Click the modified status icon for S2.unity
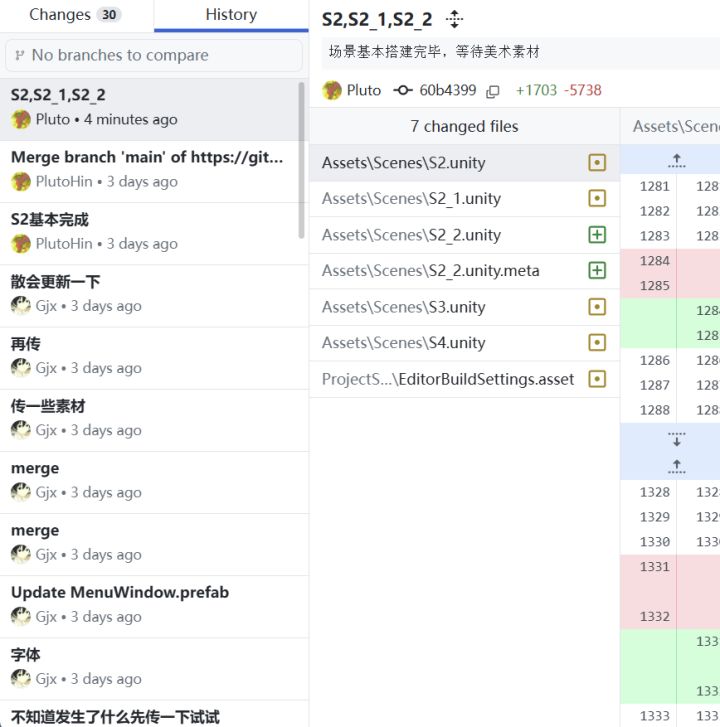Viewport: 720px width, 727px height. [597, 163]
